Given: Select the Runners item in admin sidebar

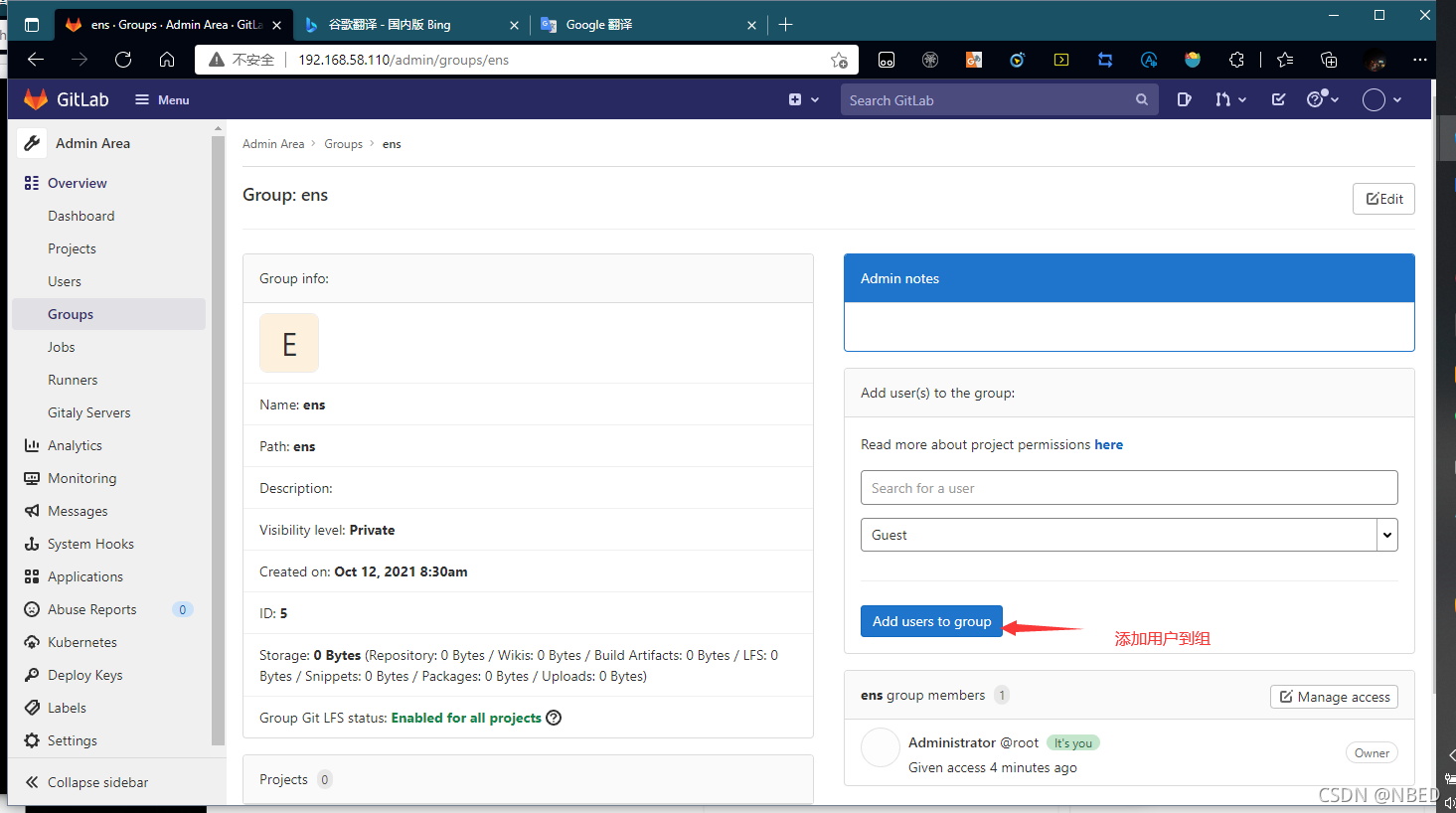Looking at the screenshot, I should point(73,380).
